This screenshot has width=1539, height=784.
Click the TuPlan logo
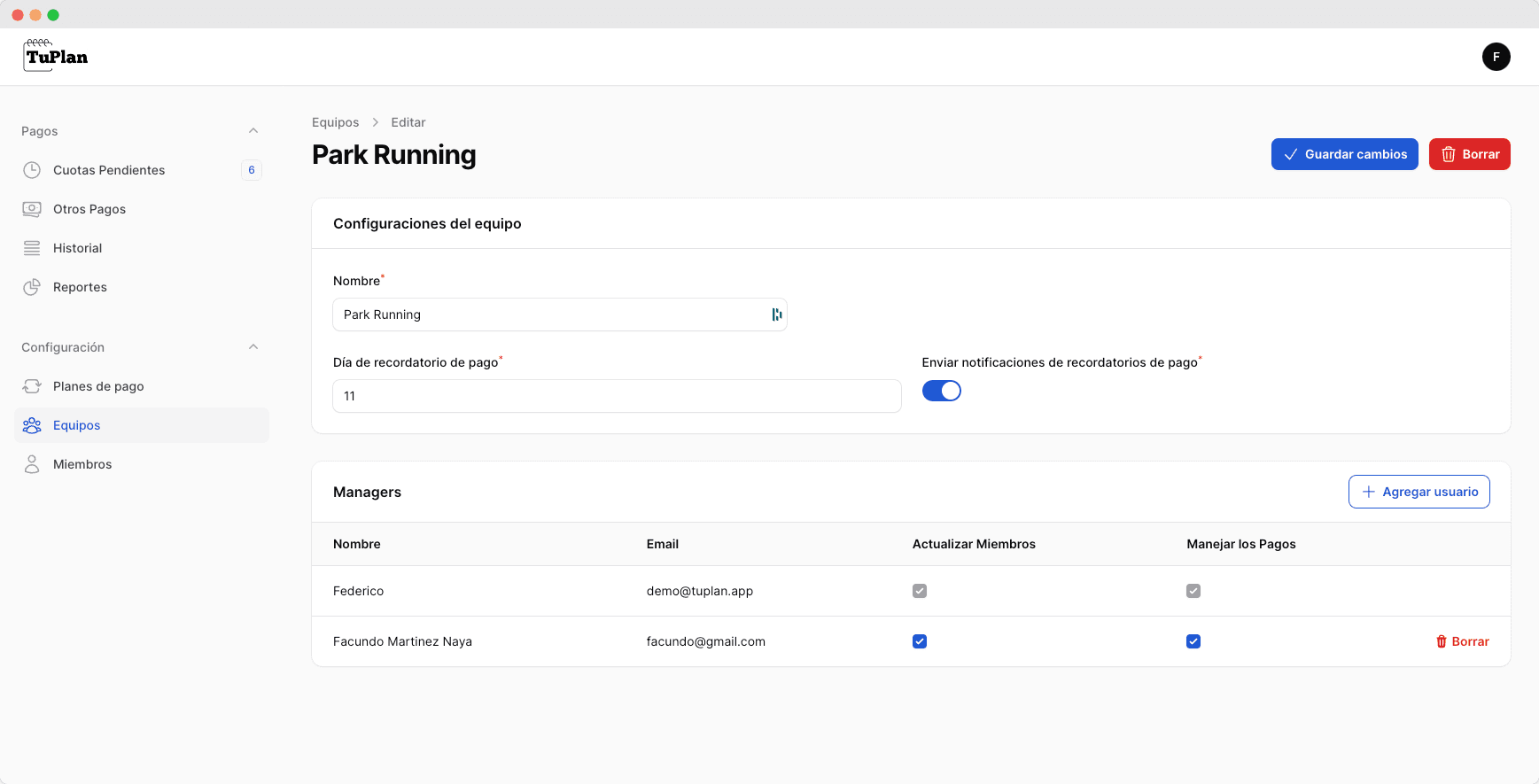tap(56, 56)
